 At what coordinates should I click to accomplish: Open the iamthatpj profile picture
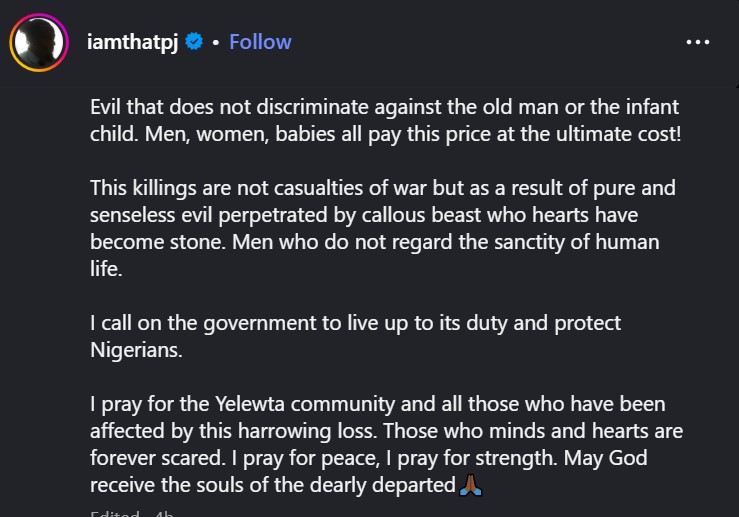click(38, 43)
